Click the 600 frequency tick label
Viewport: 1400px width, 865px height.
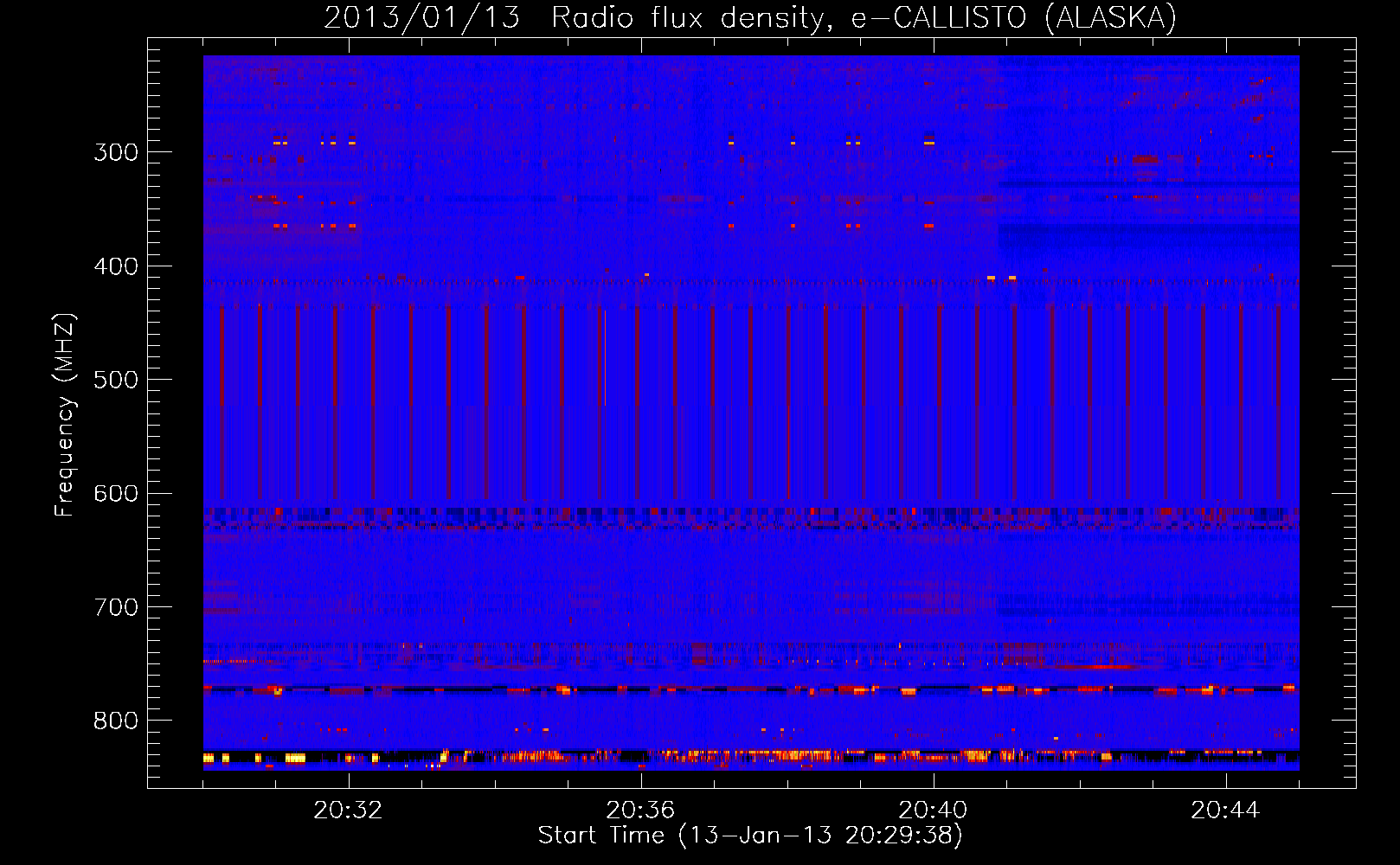pos(116,494)
